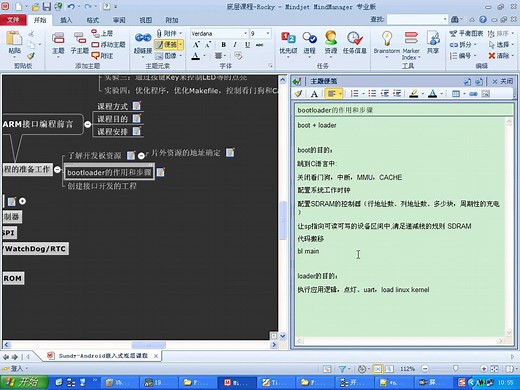520x390 pixels.
Task: Open notes icon next to 课程目的
Action: point(137,118)
